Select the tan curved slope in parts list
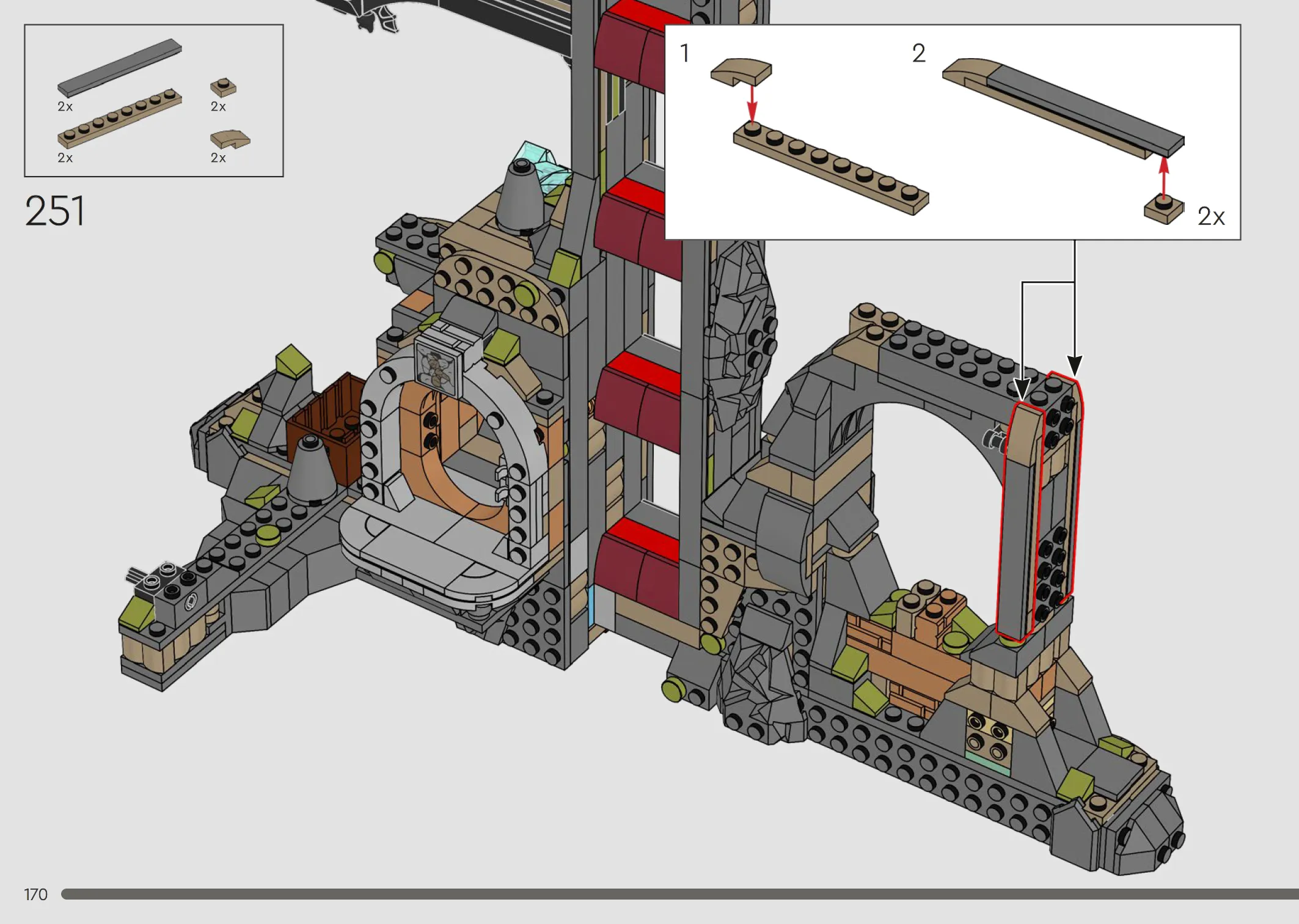Image resolution: width=1299 pixels, height=924 pixels. point(230,139)
